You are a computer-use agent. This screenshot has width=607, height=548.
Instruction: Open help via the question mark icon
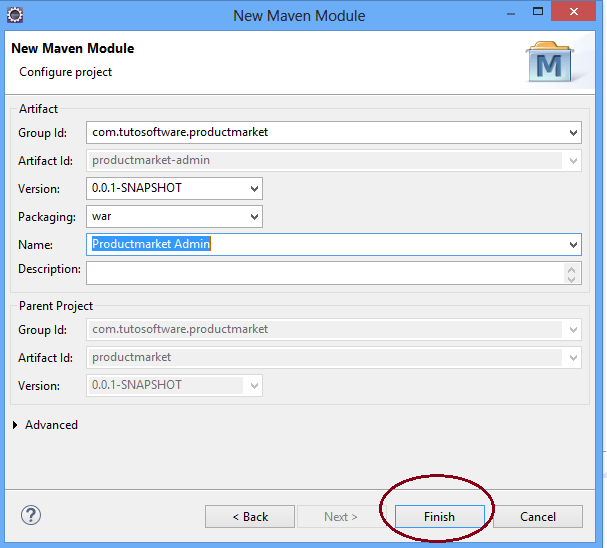pos(31,515)
